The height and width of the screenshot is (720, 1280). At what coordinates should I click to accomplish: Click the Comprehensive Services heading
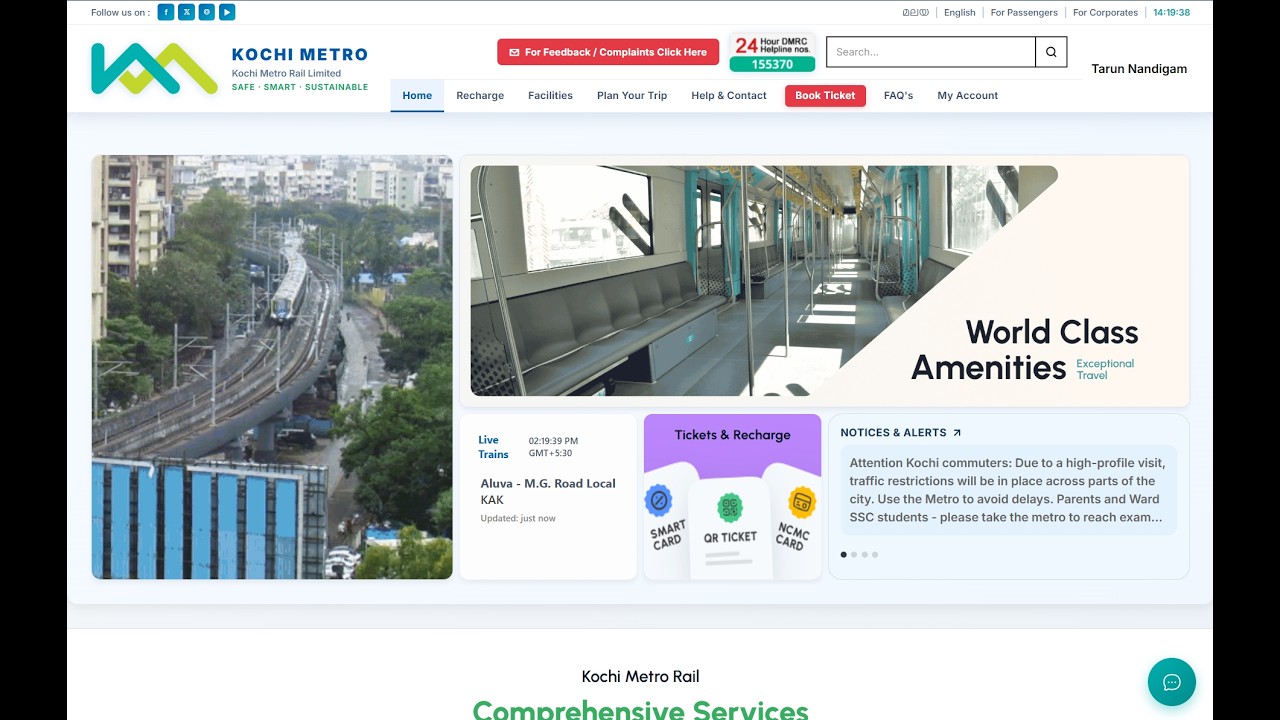coord(640,710)
